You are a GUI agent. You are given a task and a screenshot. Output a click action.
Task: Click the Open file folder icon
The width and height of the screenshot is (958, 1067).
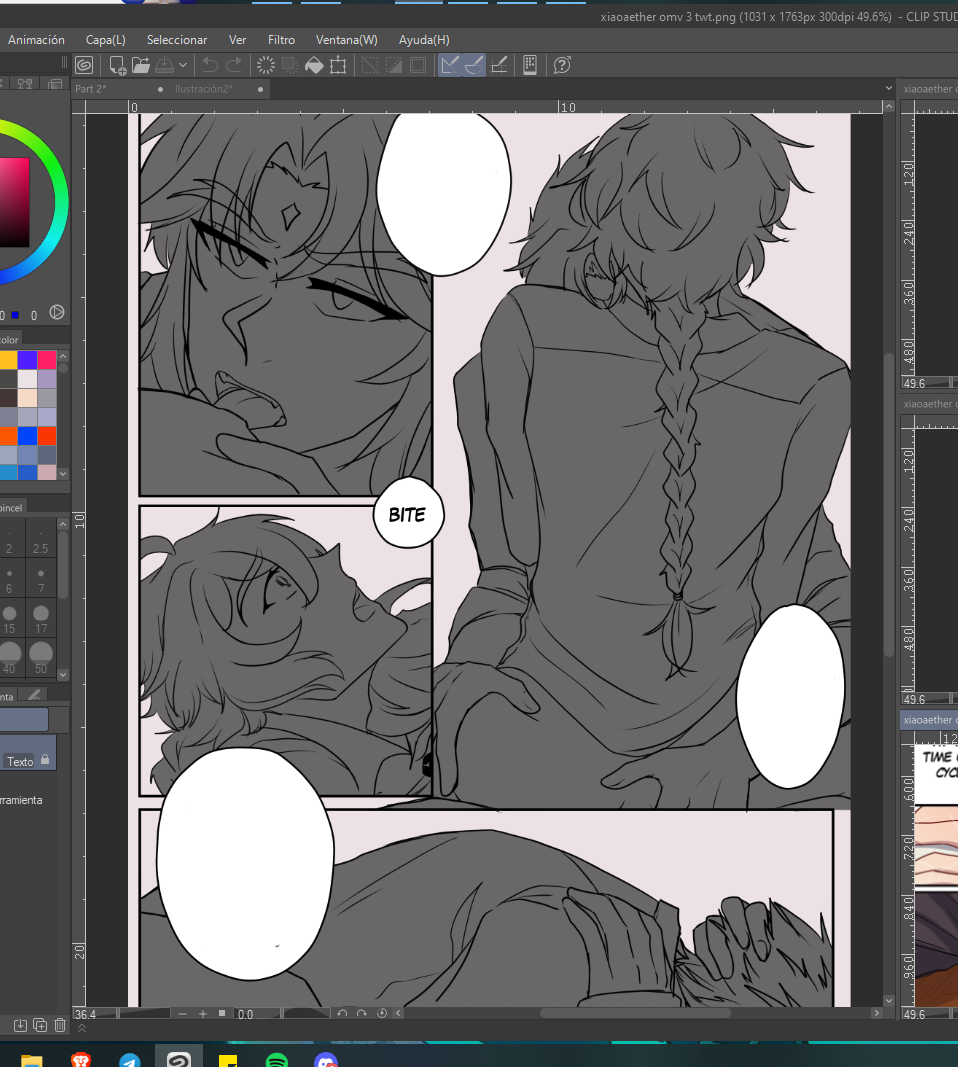tap(141, 65)
